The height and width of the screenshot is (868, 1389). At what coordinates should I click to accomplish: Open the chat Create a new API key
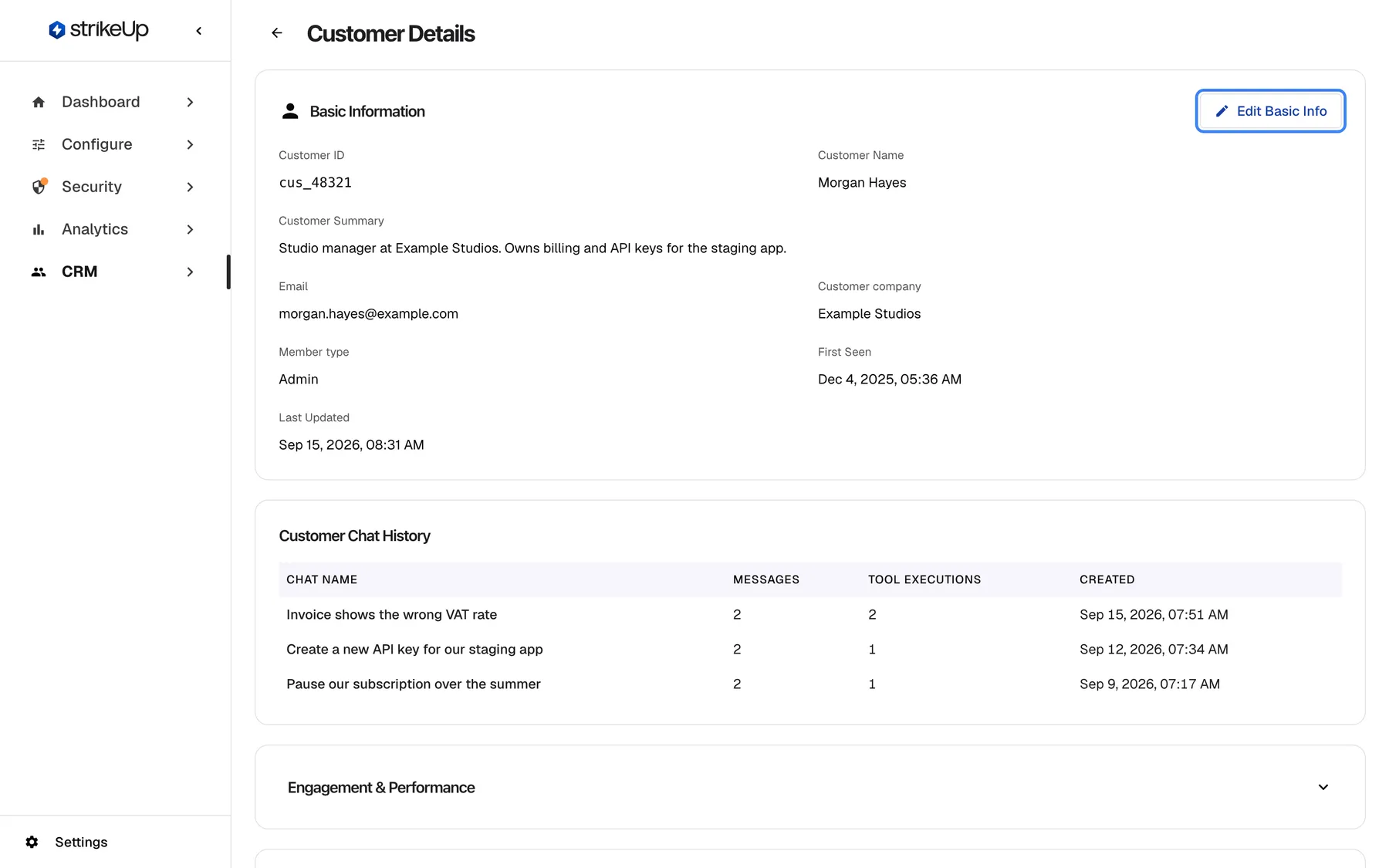(x=414, y=650)
